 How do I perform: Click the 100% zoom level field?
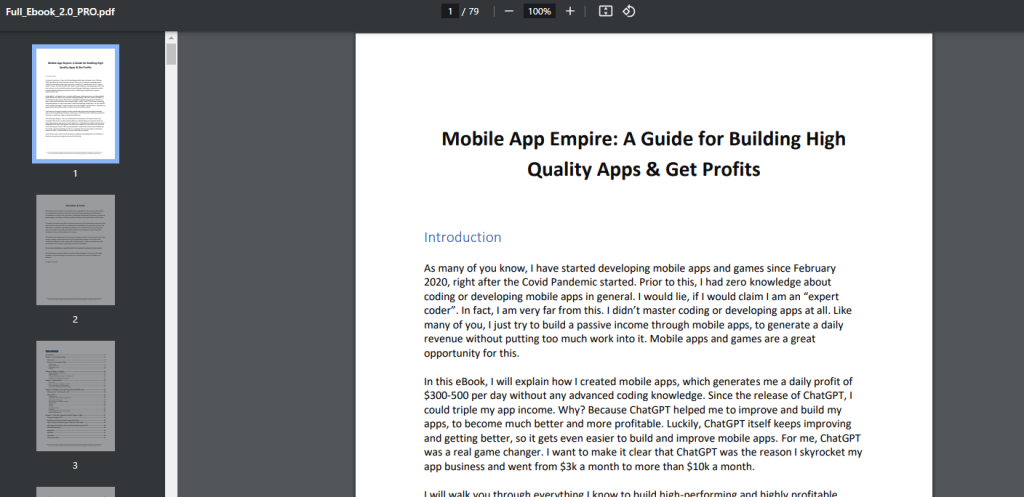pyautogui.click(x=539, y=11)
